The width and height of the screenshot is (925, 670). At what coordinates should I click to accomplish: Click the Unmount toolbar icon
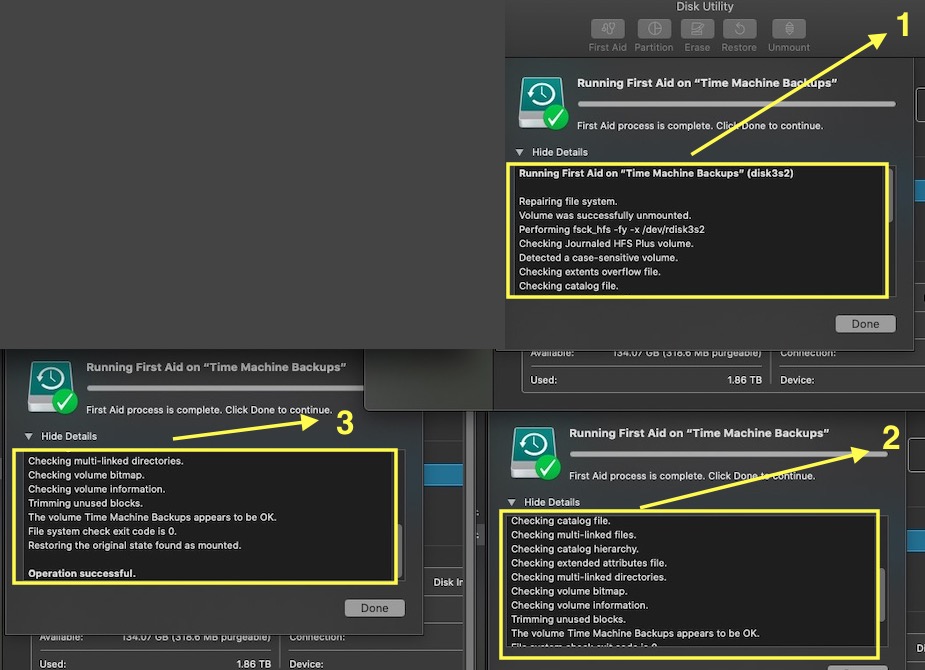pos(789,28)
